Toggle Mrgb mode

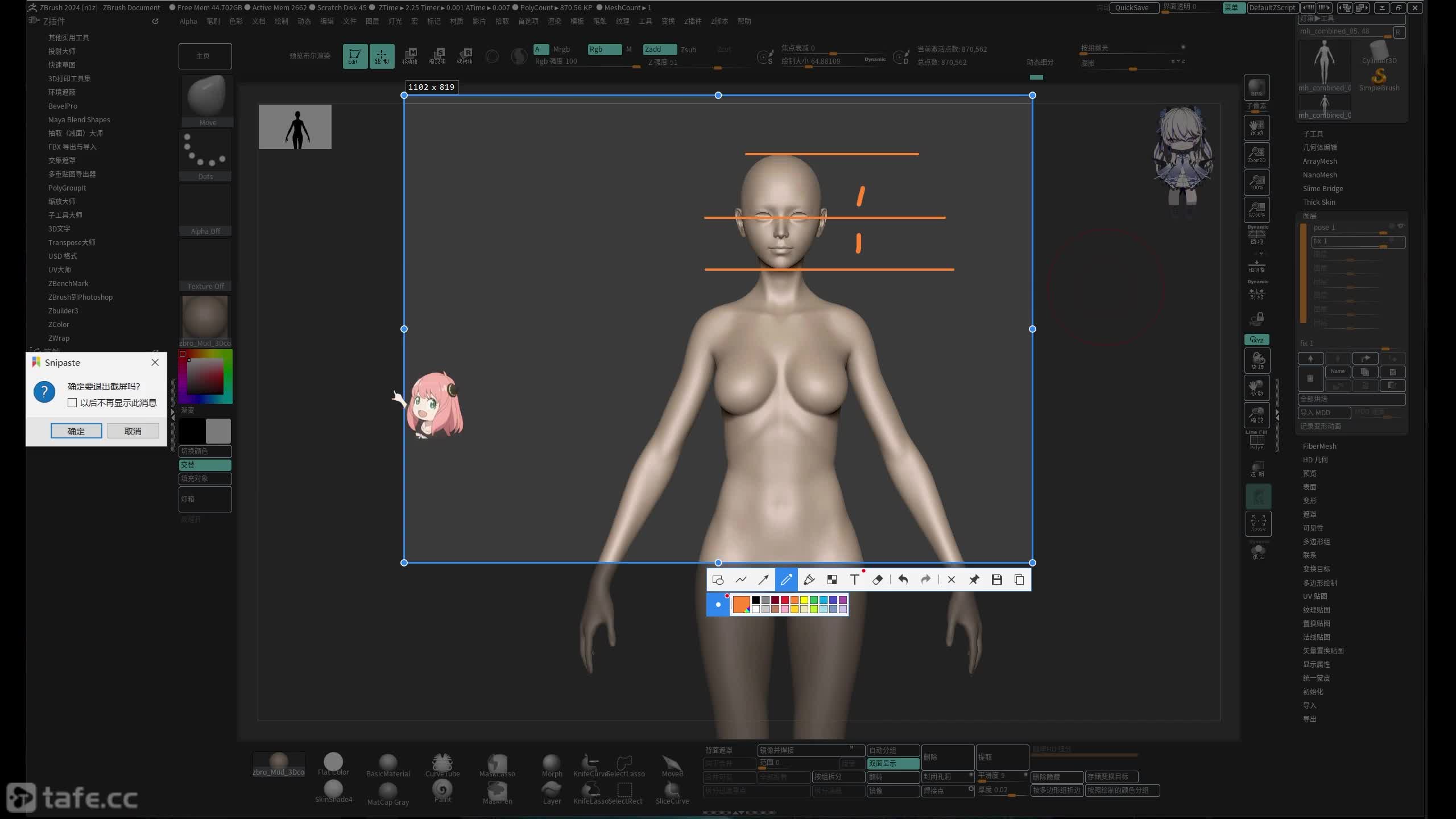tap(561, 49)
